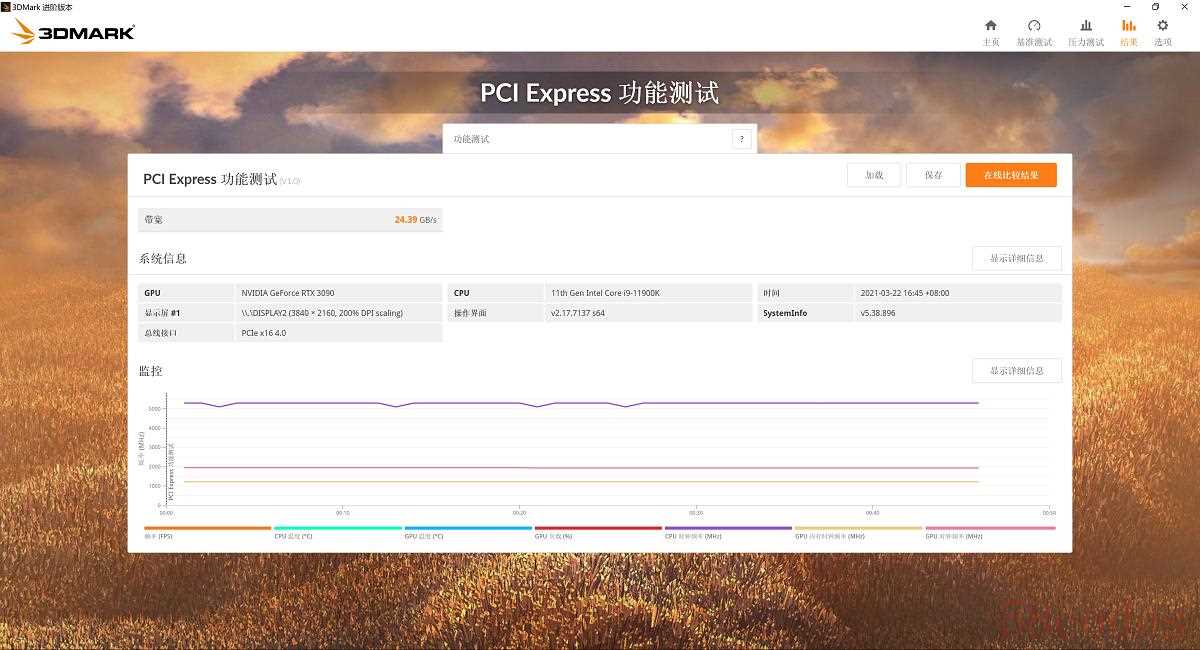Click 加载 load button

[874, 175]
